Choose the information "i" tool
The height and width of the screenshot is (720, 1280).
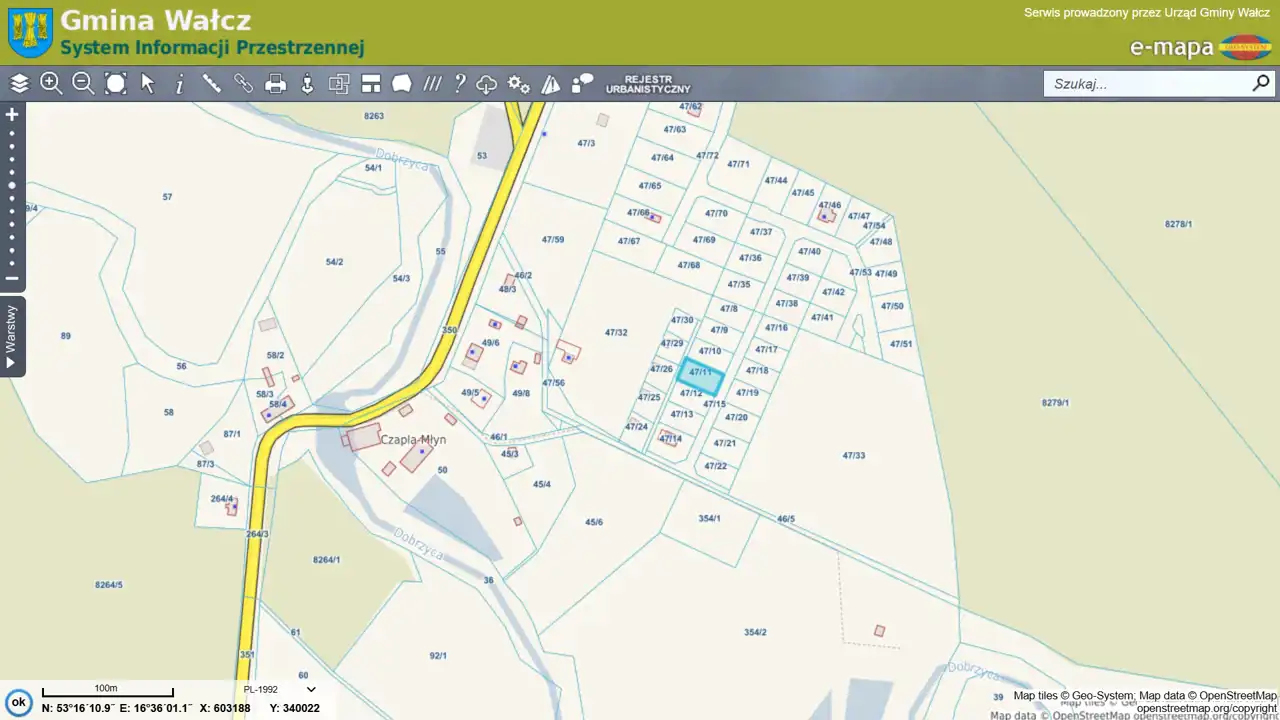pos(180,84)
